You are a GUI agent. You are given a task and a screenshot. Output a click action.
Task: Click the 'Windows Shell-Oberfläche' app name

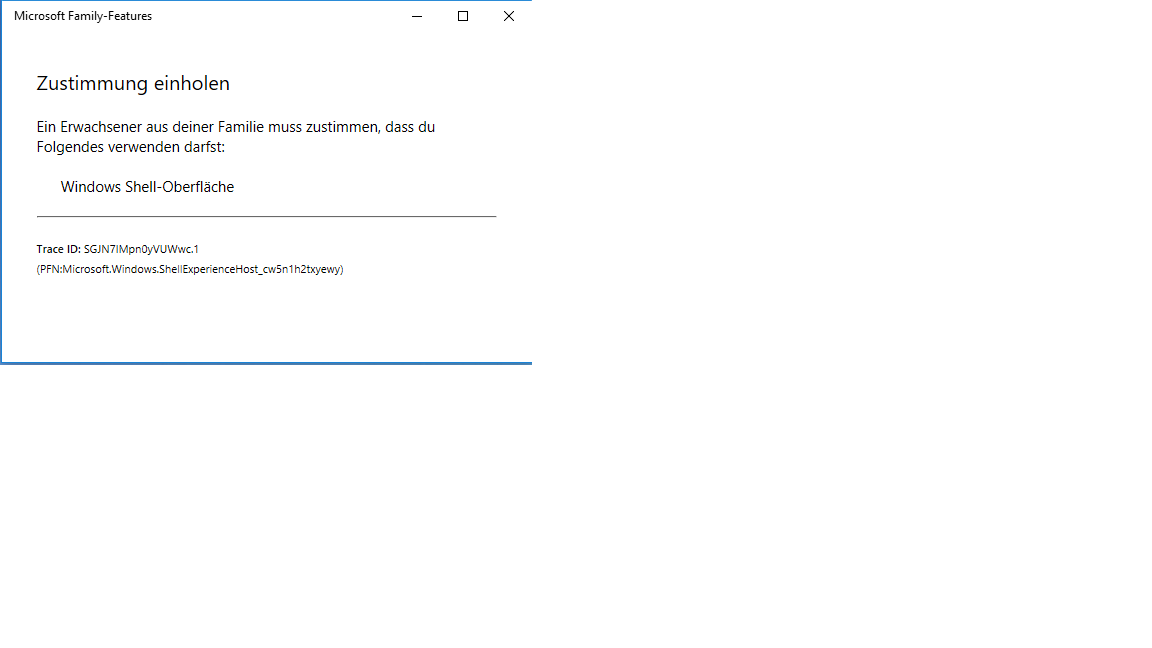[x=147, y=187]
